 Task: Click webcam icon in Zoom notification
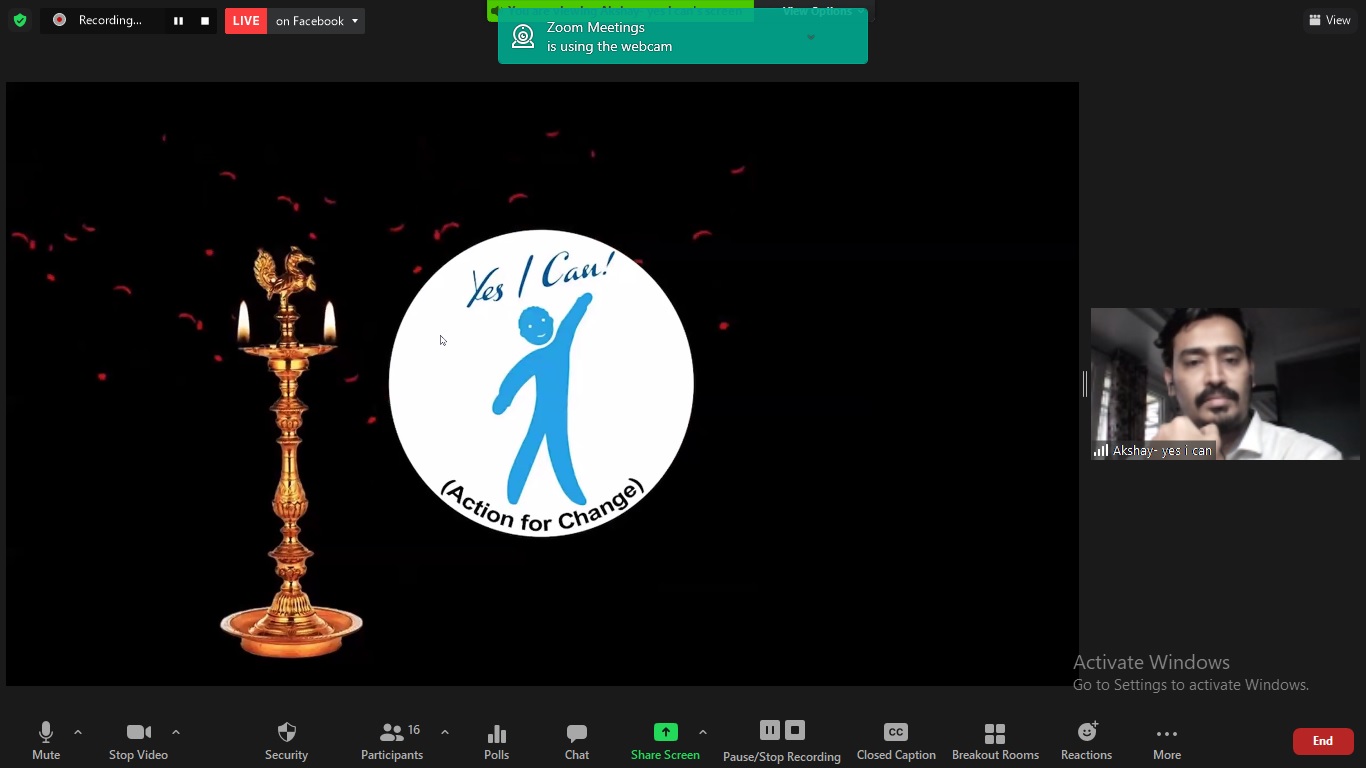[523, 37]
